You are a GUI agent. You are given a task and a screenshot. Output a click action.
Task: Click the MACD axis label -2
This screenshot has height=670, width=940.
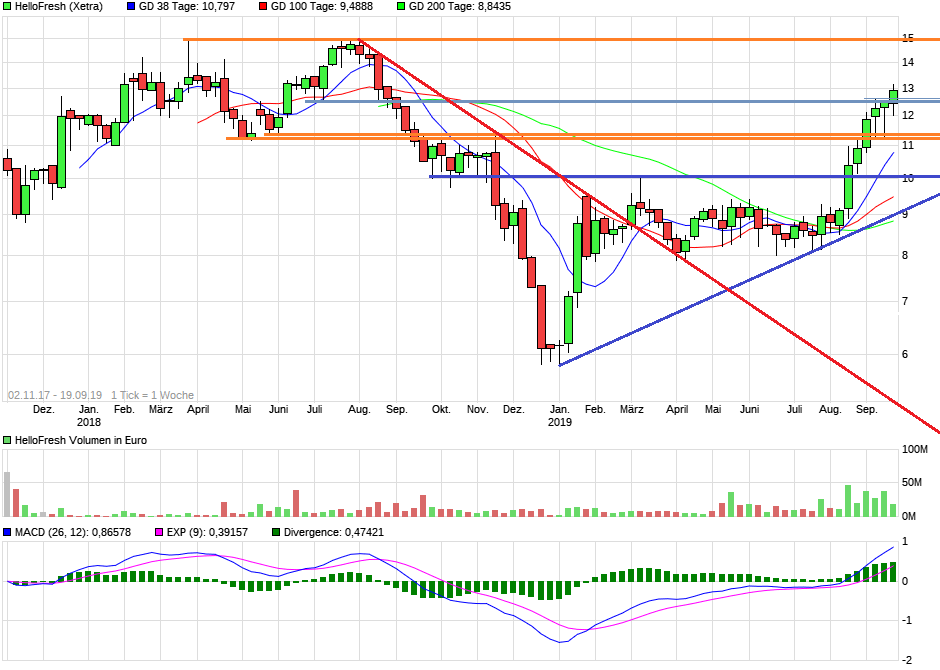906,660
